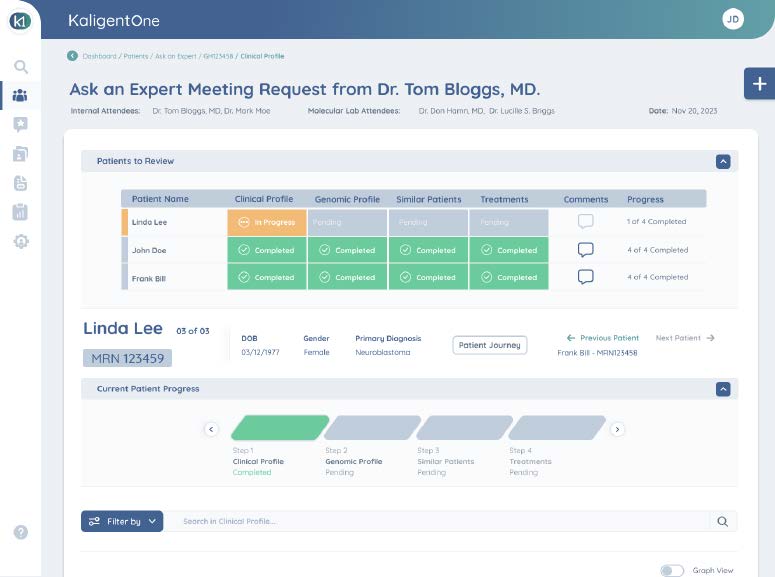775x577 pixels.
Task: Click the Patient Journey button
Action: coord(489,345)
